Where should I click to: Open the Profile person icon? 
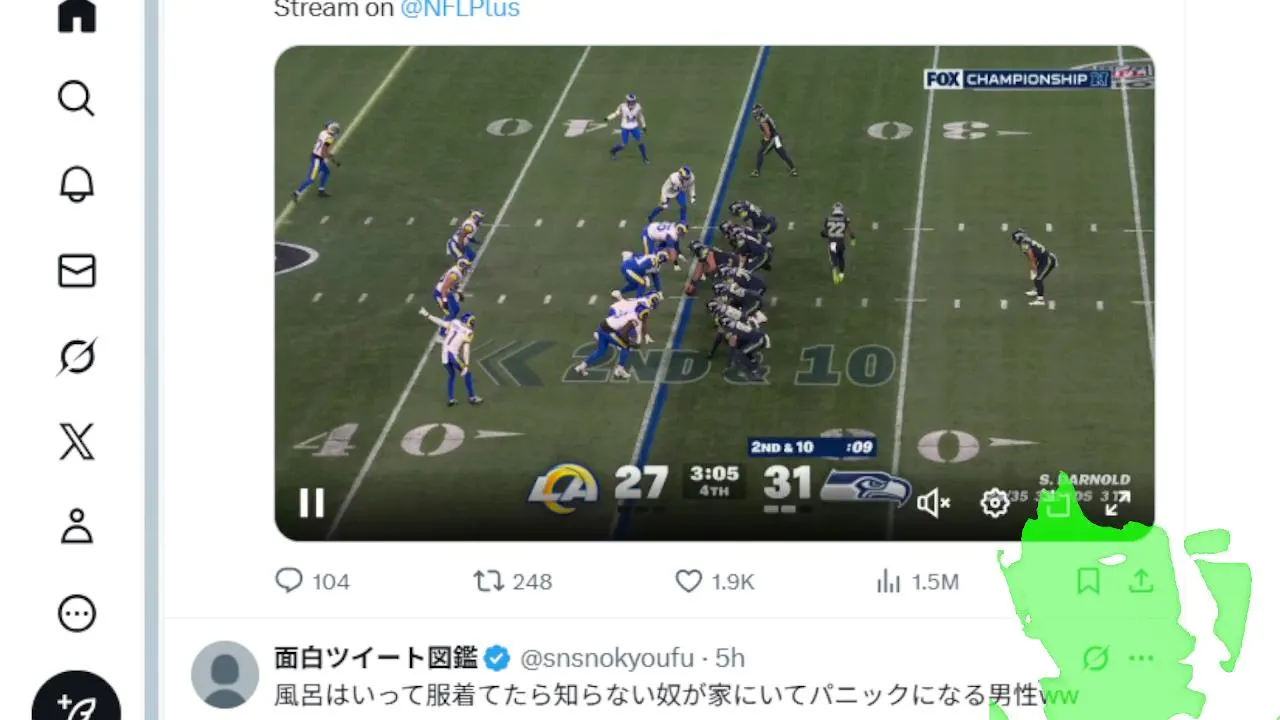pyautogui.click(x=77, y=527)
